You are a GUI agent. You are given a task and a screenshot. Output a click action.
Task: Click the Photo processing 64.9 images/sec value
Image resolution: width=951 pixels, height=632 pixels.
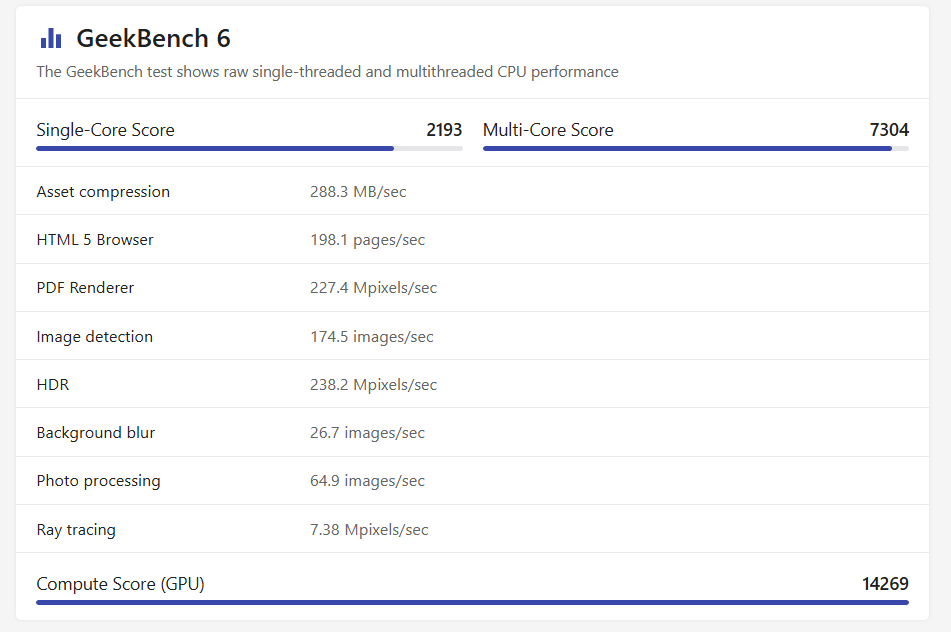[x=367, y=481]
